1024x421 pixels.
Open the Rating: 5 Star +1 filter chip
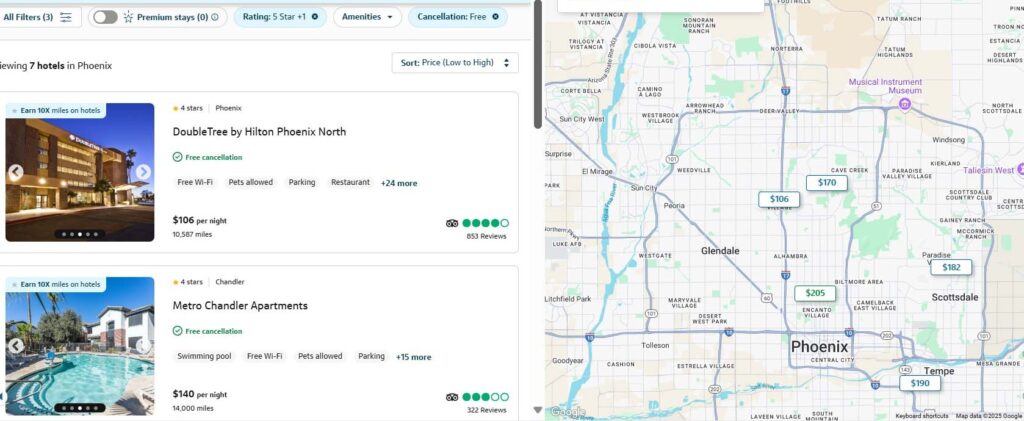(274, 17)
